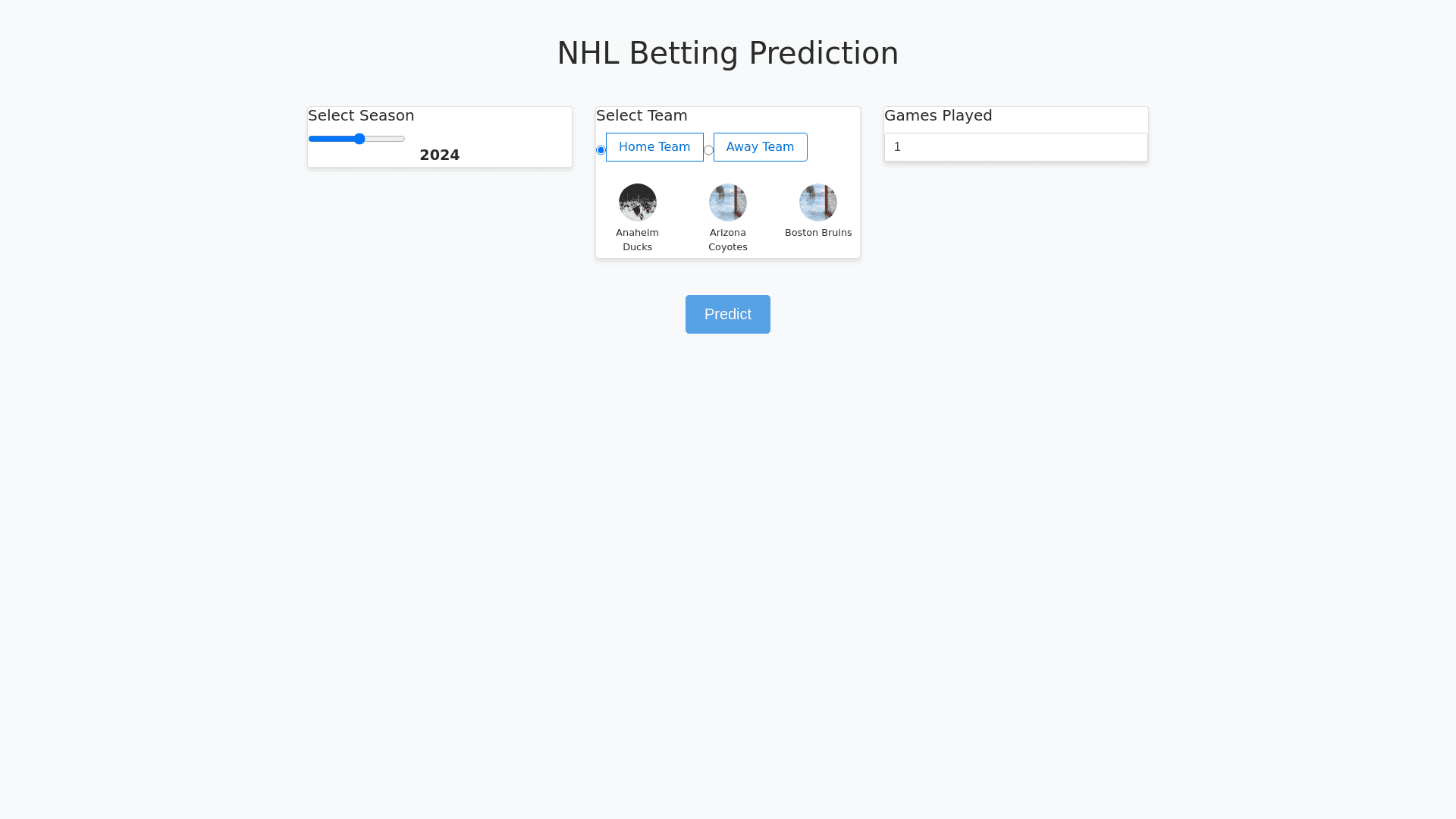Screen dimensions: 1456x819
Task: Click the Predict button
Action: 727,314
